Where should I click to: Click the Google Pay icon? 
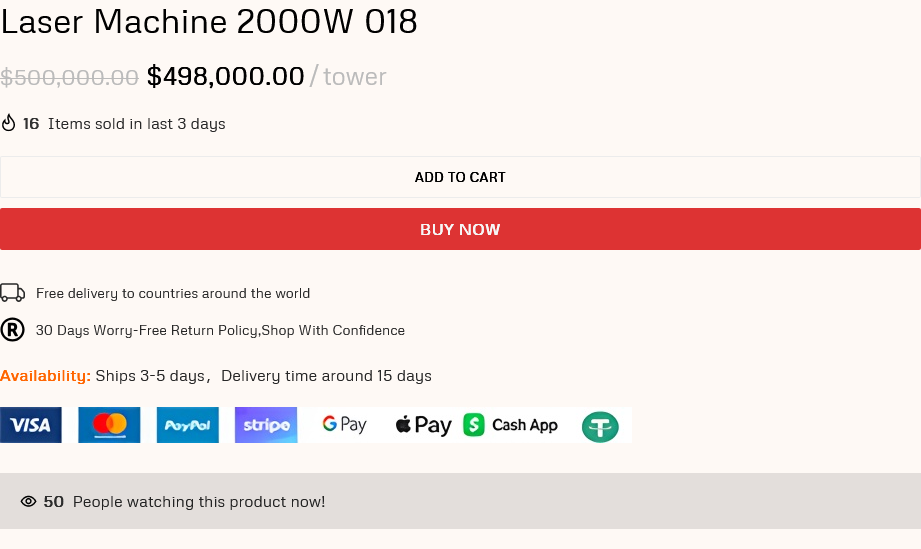(x=344, y=425)
